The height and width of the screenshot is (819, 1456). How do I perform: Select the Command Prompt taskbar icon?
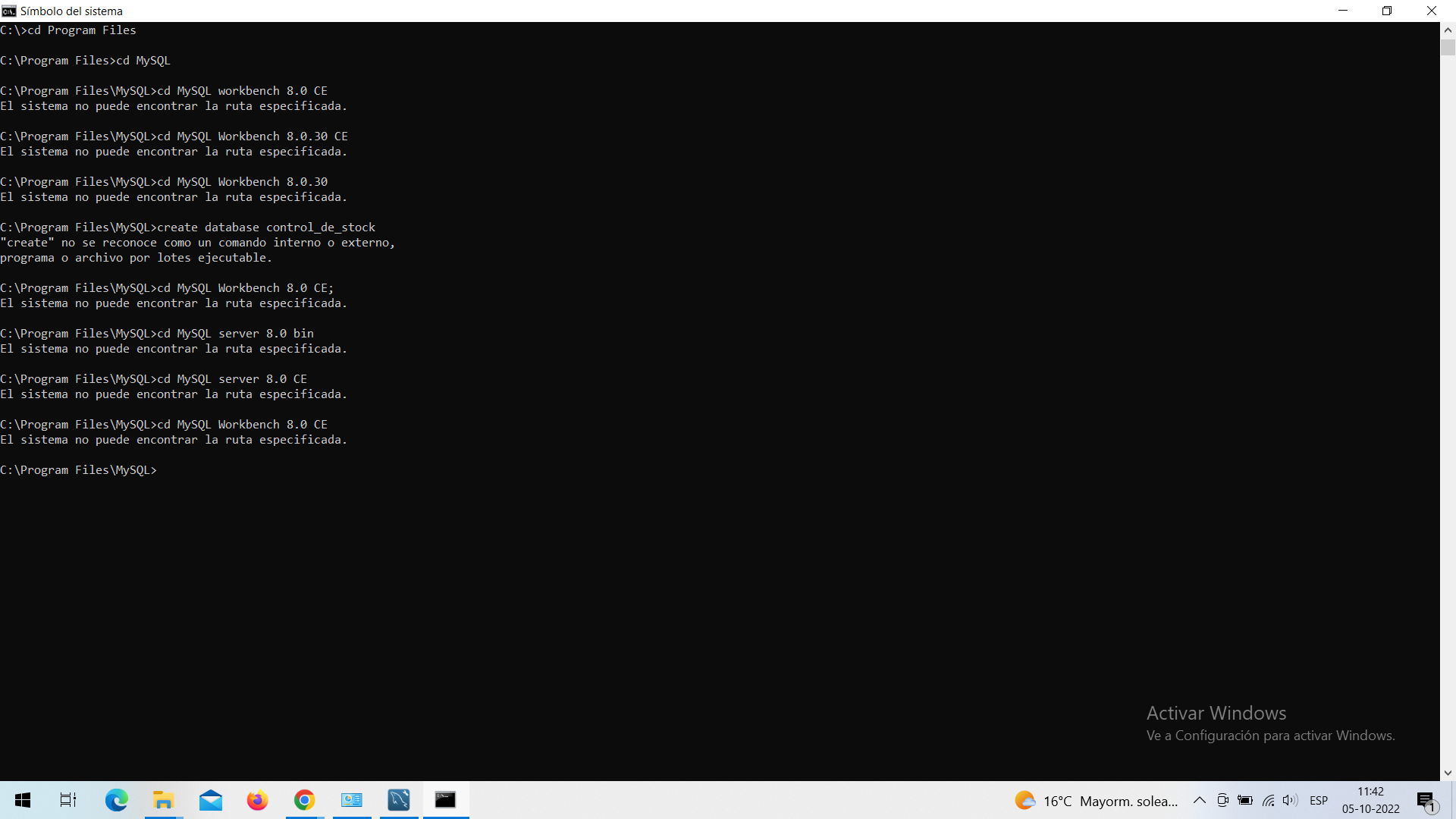(x=445, y=800)
